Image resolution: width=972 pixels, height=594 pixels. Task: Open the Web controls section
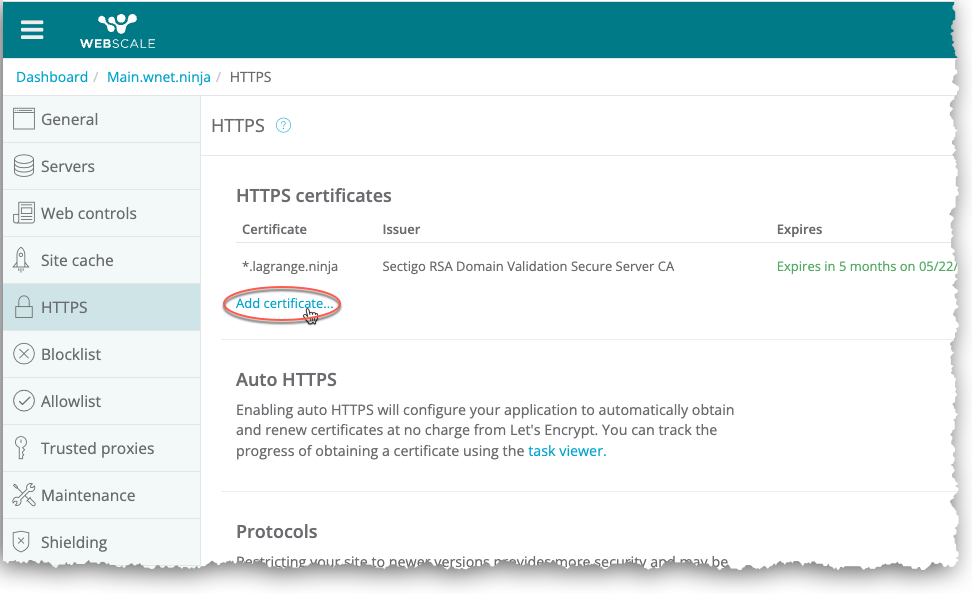coord(88,213)
